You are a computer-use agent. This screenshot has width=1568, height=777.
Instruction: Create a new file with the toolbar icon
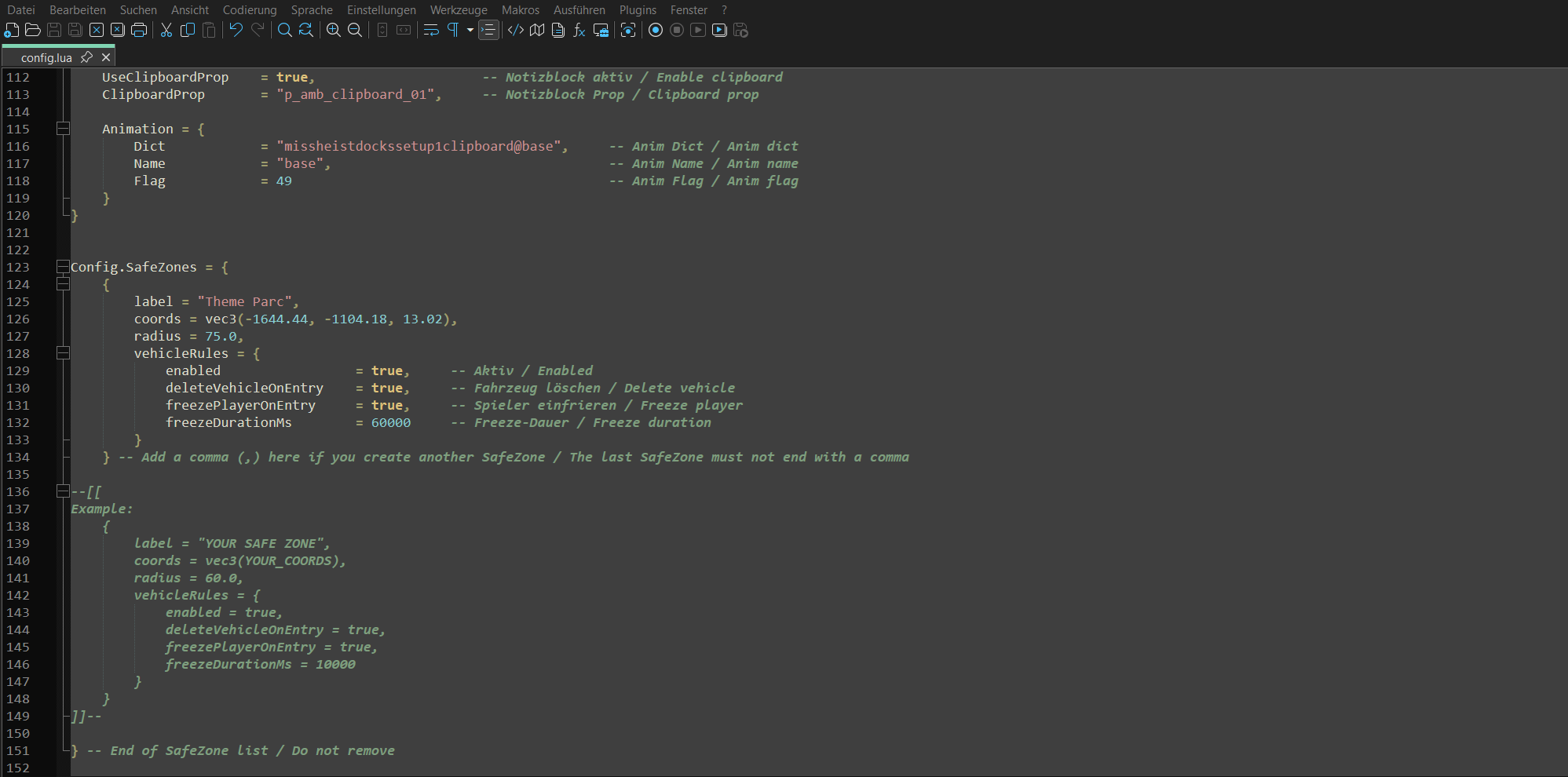12,30
